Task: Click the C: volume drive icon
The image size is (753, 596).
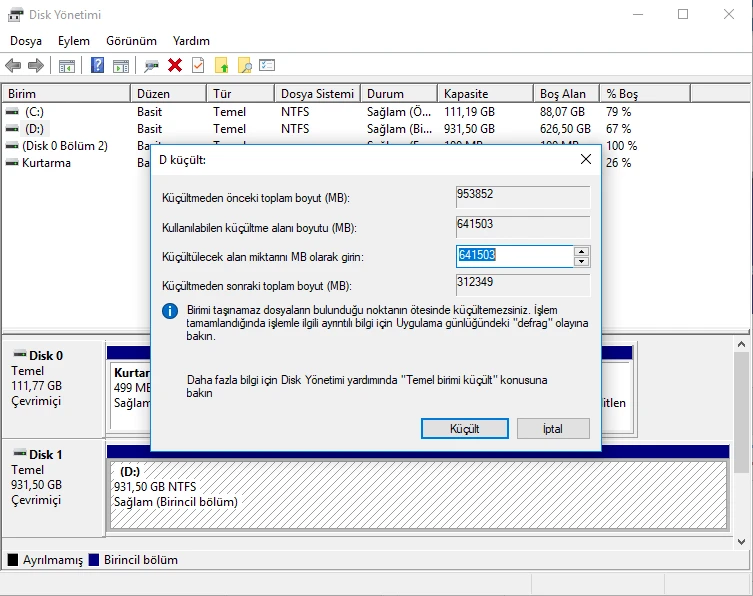Action: click(x=12, y=112)
